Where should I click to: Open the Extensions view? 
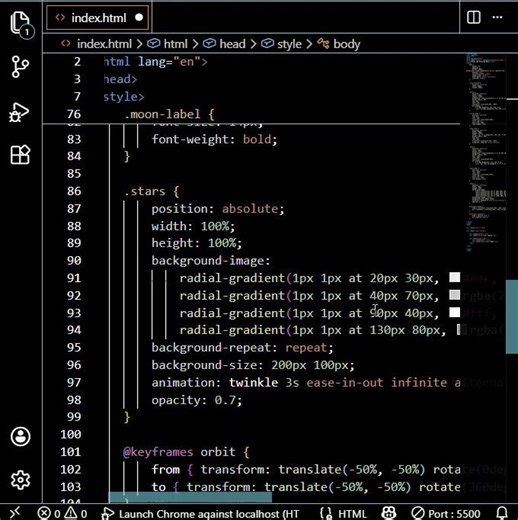(20, 155)
